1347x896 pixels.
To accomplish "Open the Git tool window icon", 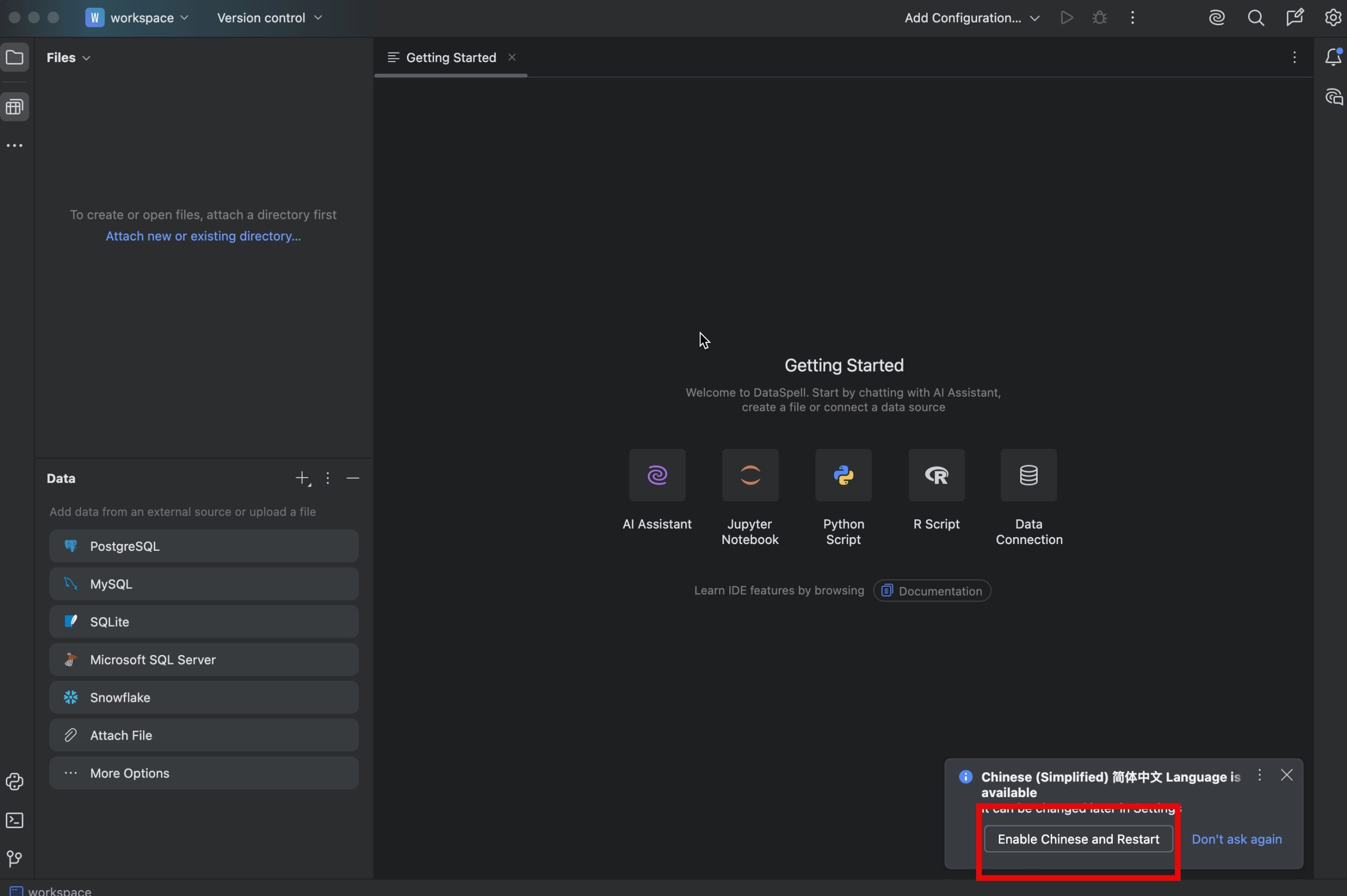I will click(x=14, y=858).
